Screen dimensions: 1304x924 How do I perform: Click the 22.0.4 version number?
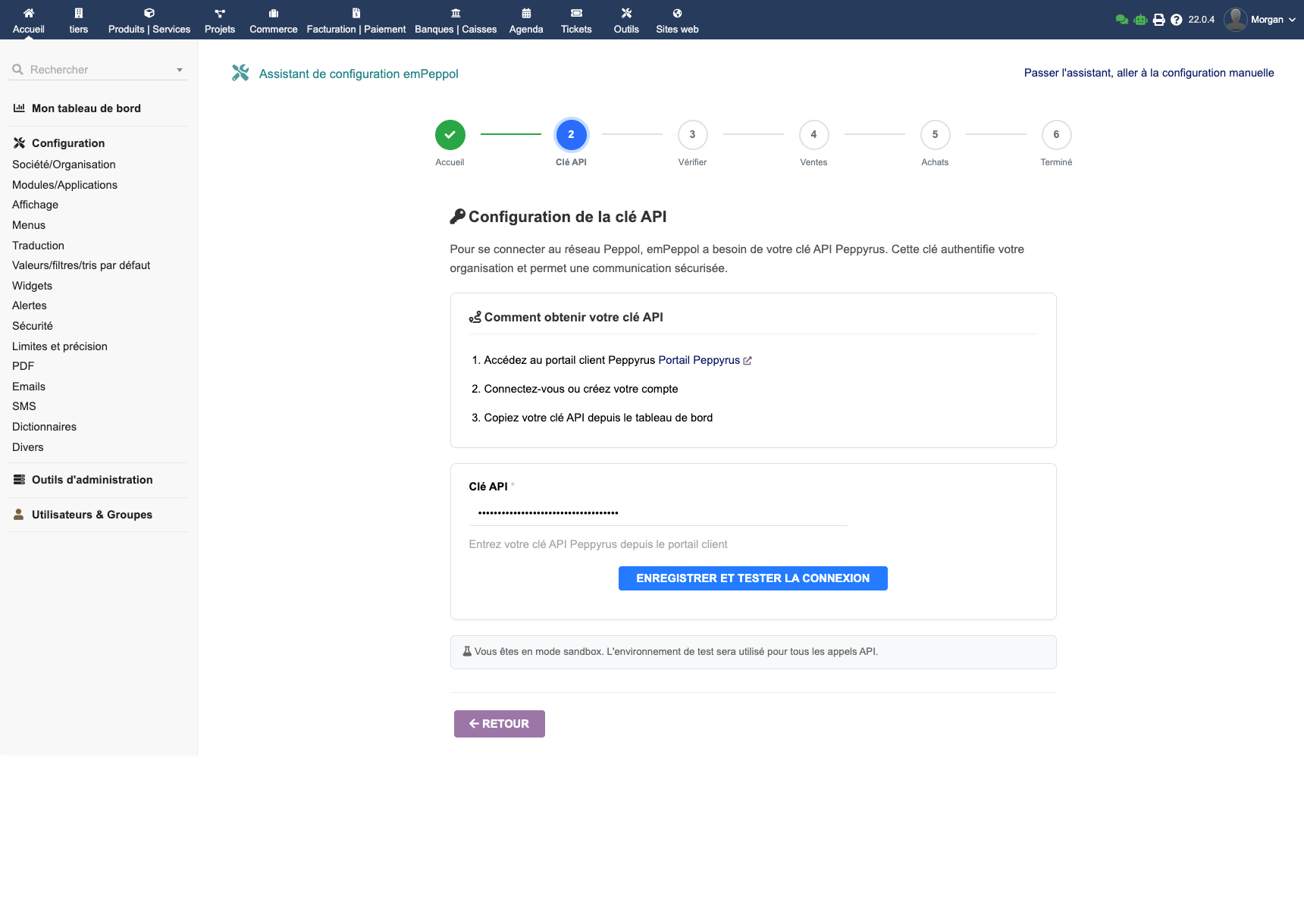tap(1201, 20)
